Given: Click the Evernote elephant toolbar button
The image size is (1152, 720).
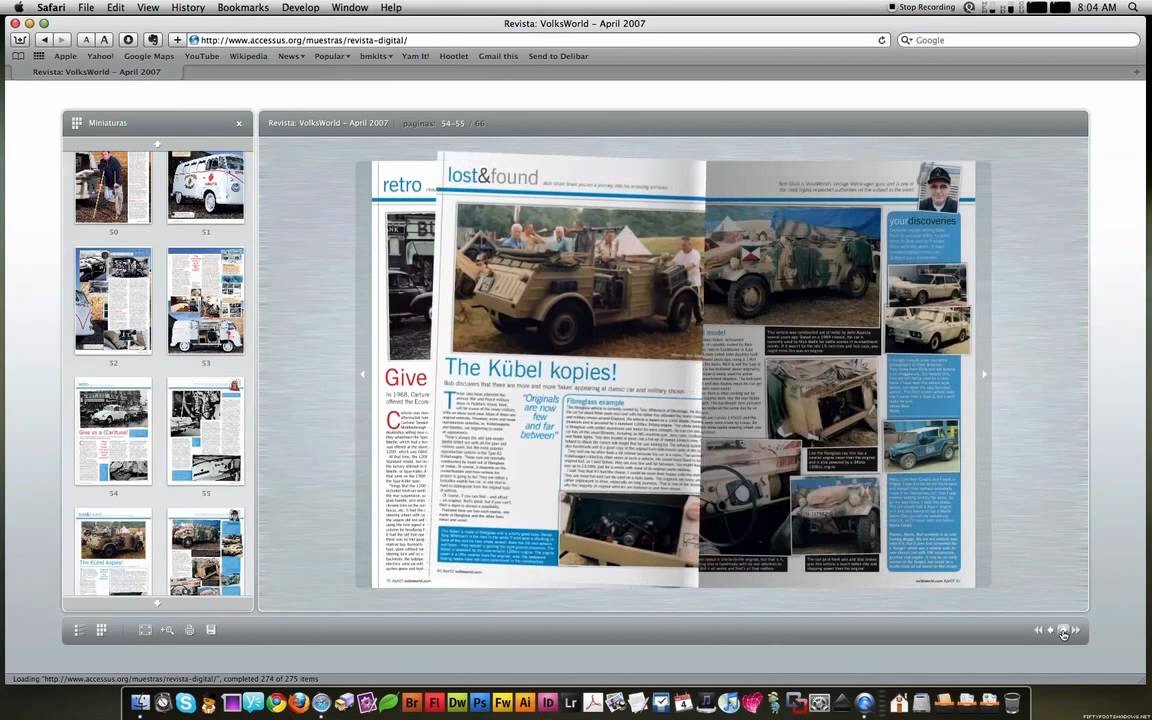Looking at the screenshot, I should point(153,40).
